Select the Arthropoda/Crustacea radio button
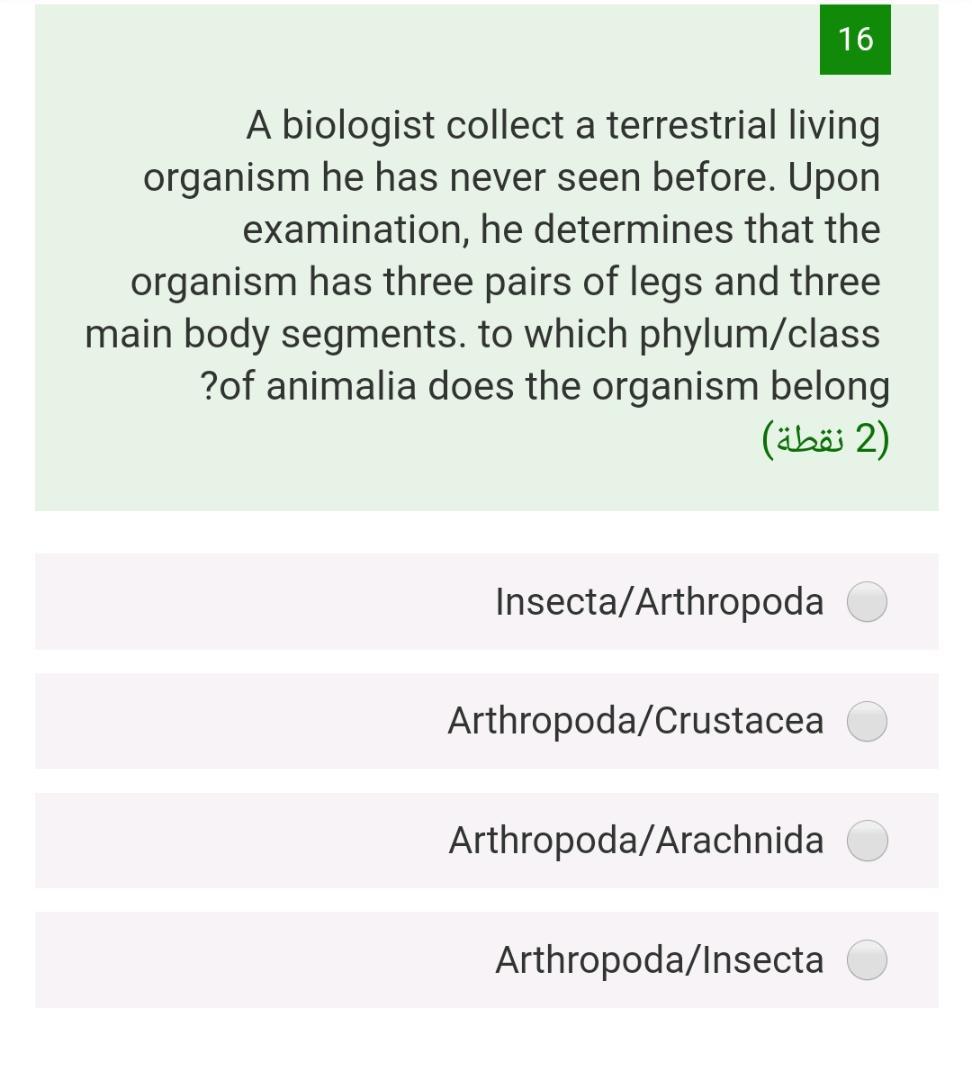Viewport: 972px width, 1088px height. tap(865, 721)
